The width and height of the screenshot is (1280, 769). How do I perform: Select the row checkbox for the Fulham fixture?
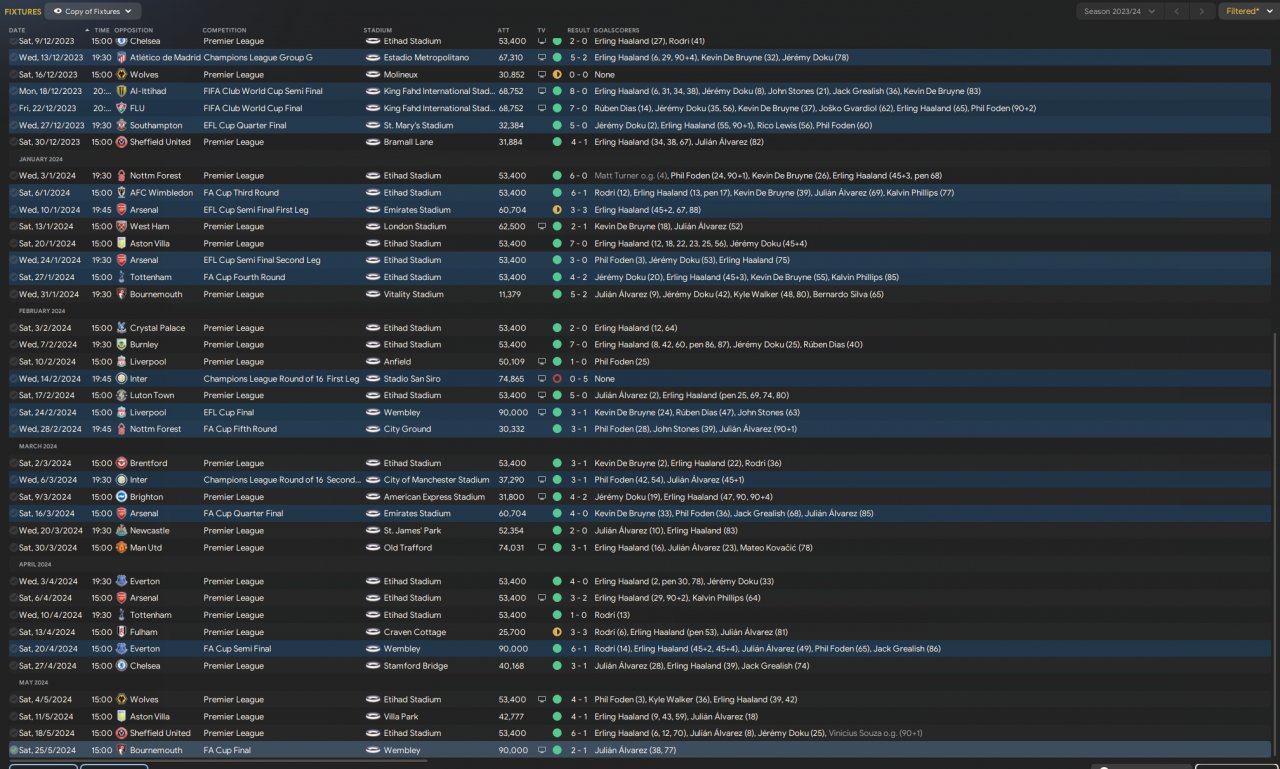click(13, 632)
